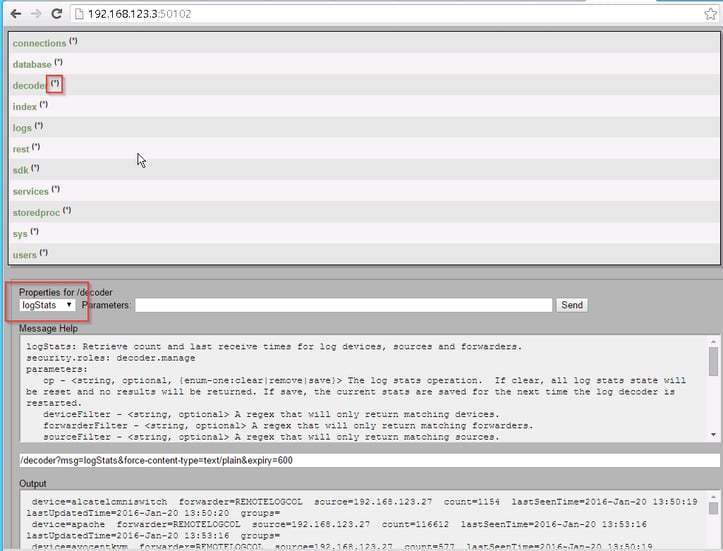The height and width of the screenshot is (551, 723).
Task: Open the users node link
Action: tap(24, 255)
